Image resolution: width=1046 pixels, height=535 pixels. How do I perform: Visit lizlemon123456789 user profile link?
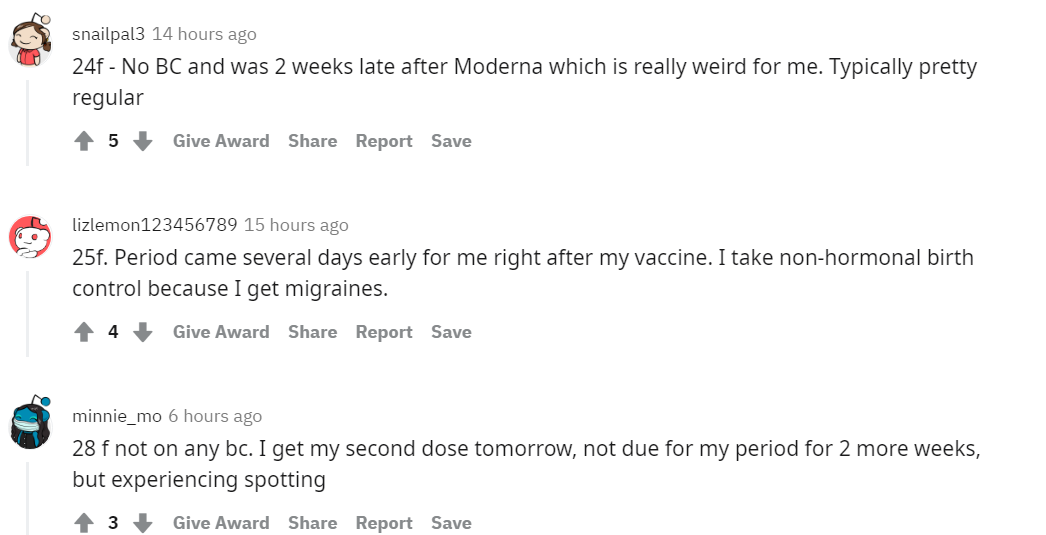click(x=154, y=225)
